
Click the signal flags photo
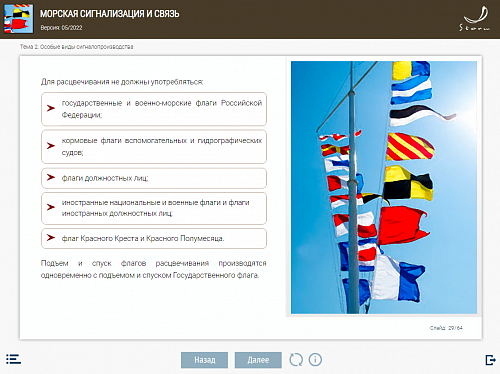coord(384,187)
